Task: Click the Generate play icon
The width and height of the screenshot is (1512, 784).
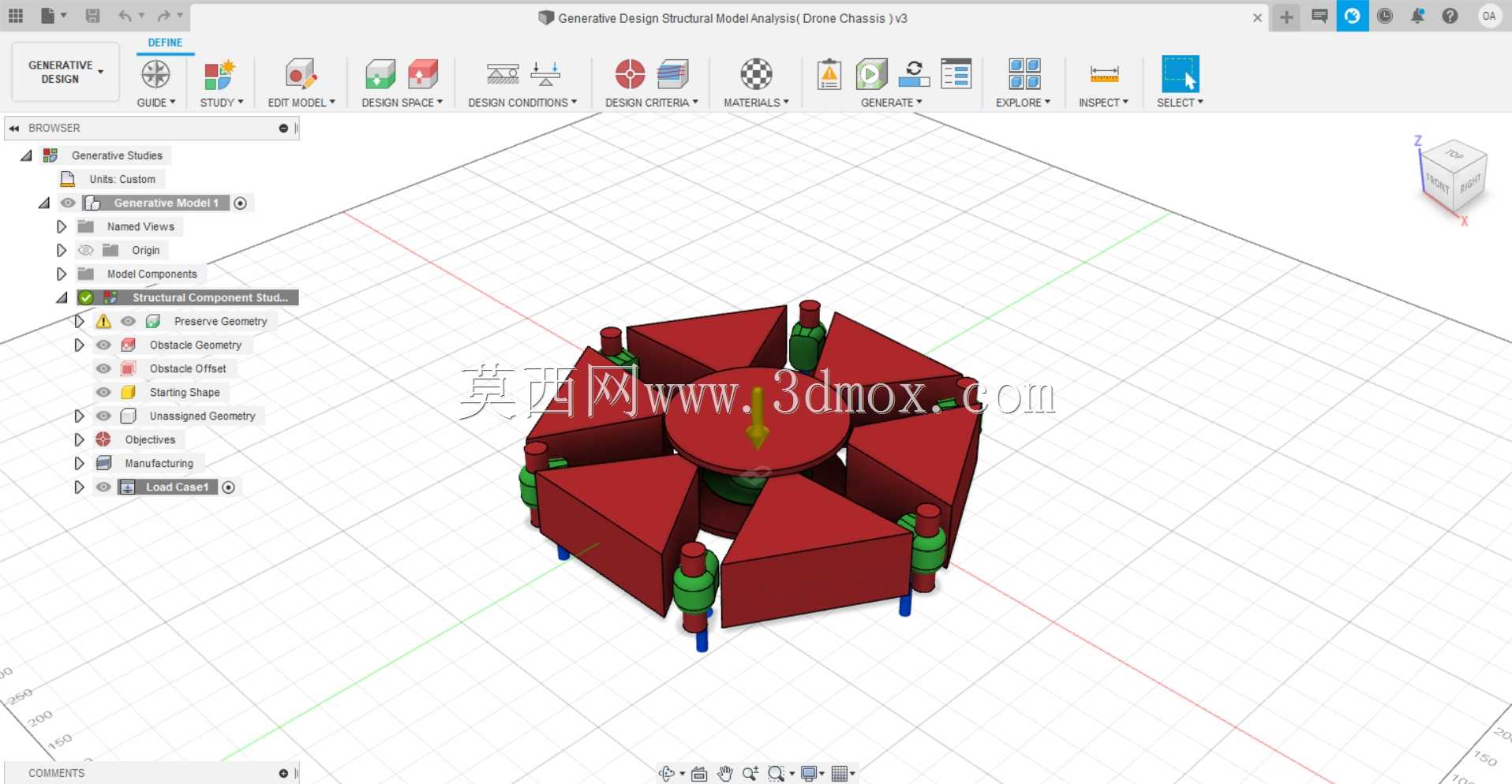Action: (x=871, y=74)
